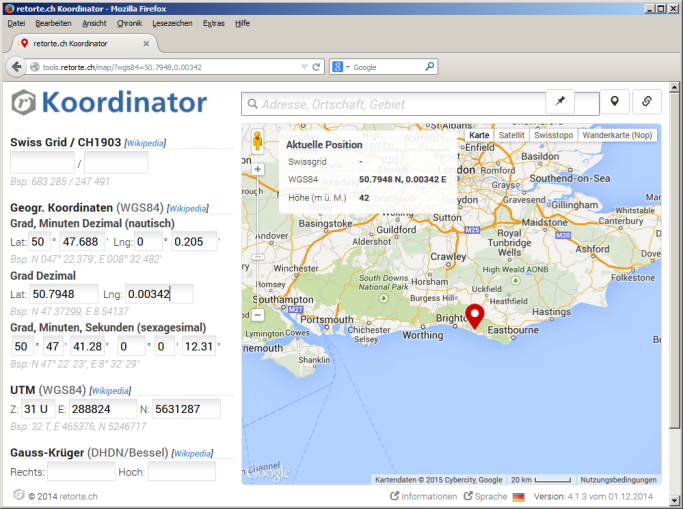Viewport: 683px width, 509px height.
Task: Click the pin marker button next to search
Action: pyautogui.click(x=560, y=101)
